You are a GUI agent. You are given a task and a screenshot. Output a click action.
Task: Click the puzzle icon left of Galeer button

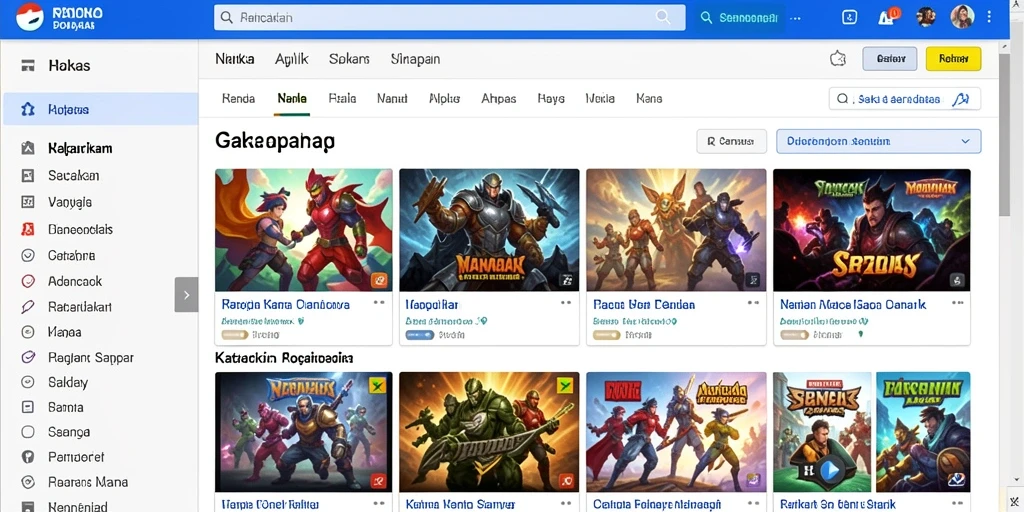[x=838, y=59]
